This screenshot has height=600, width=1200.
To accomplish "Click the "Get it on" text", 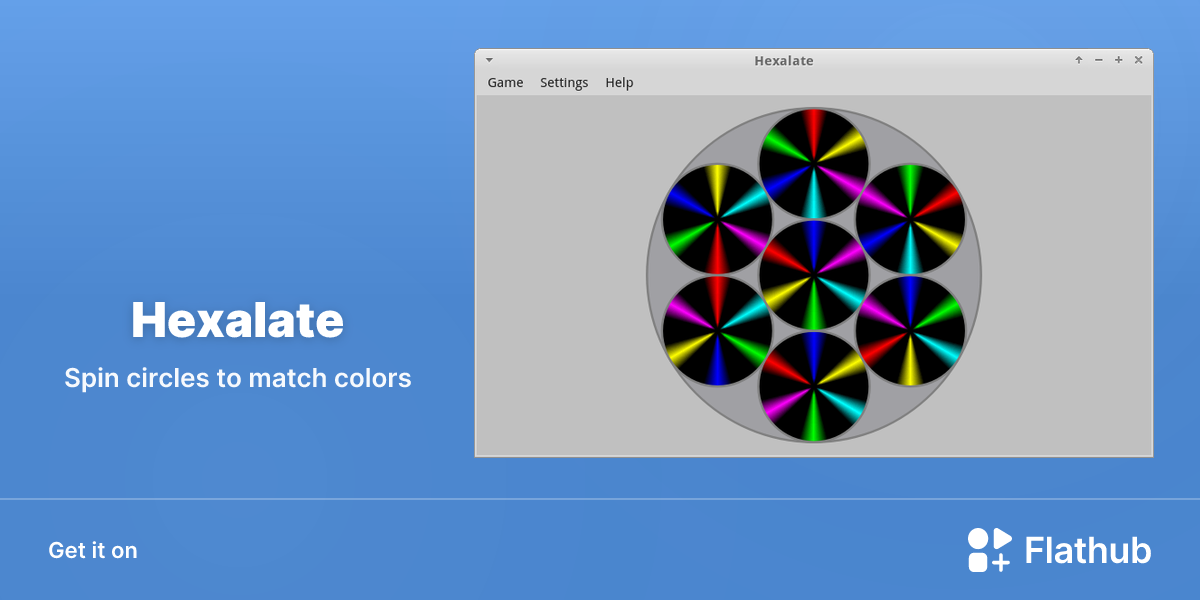I will pyautogui.click(x=93, y=551).
